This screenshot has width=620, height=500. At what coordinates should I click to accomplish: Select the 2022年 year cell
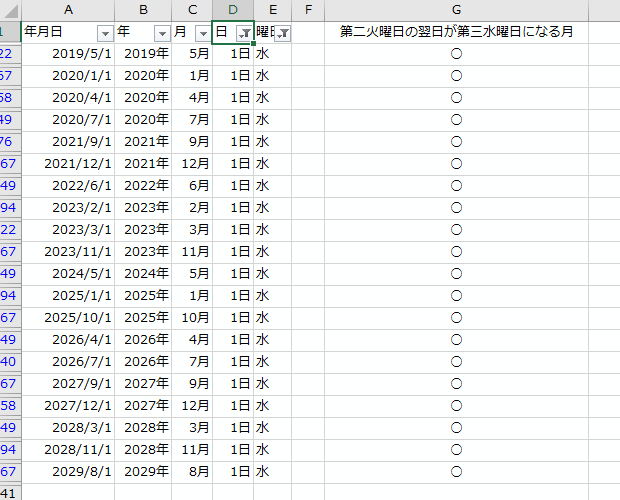tap(143, 186)
